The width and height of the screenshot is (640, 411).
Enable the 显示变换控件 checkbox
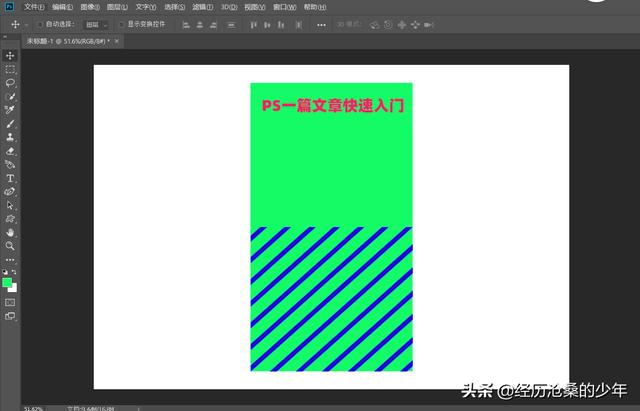coord(121,24)
